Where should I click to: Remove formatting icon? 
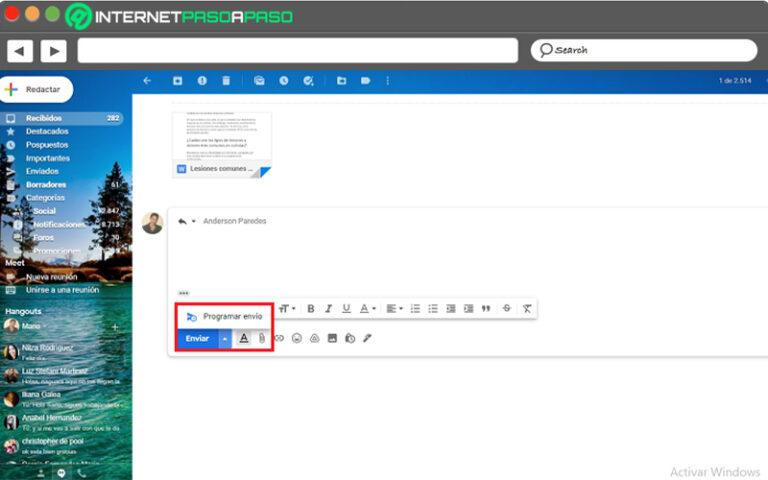point(527,309)
